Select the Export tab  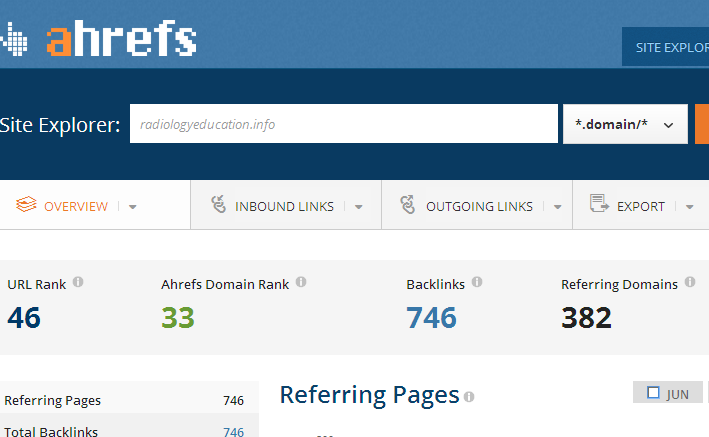(641, 207)
